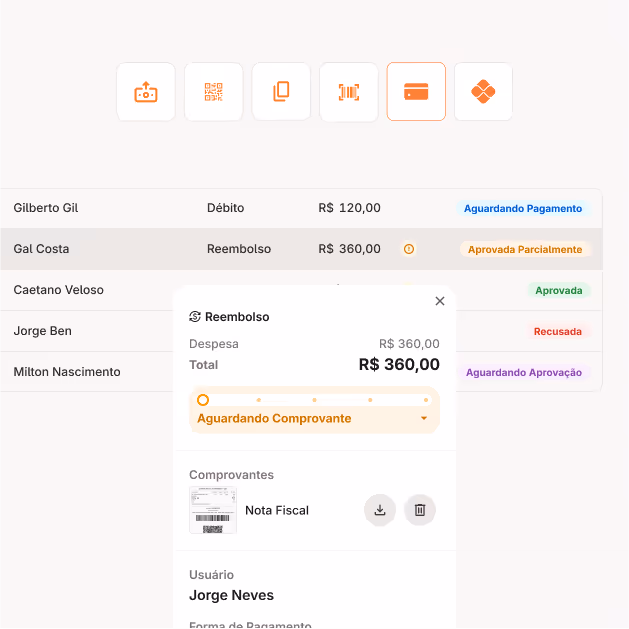Open the copy documents icon tile

[x=281, y=91]
